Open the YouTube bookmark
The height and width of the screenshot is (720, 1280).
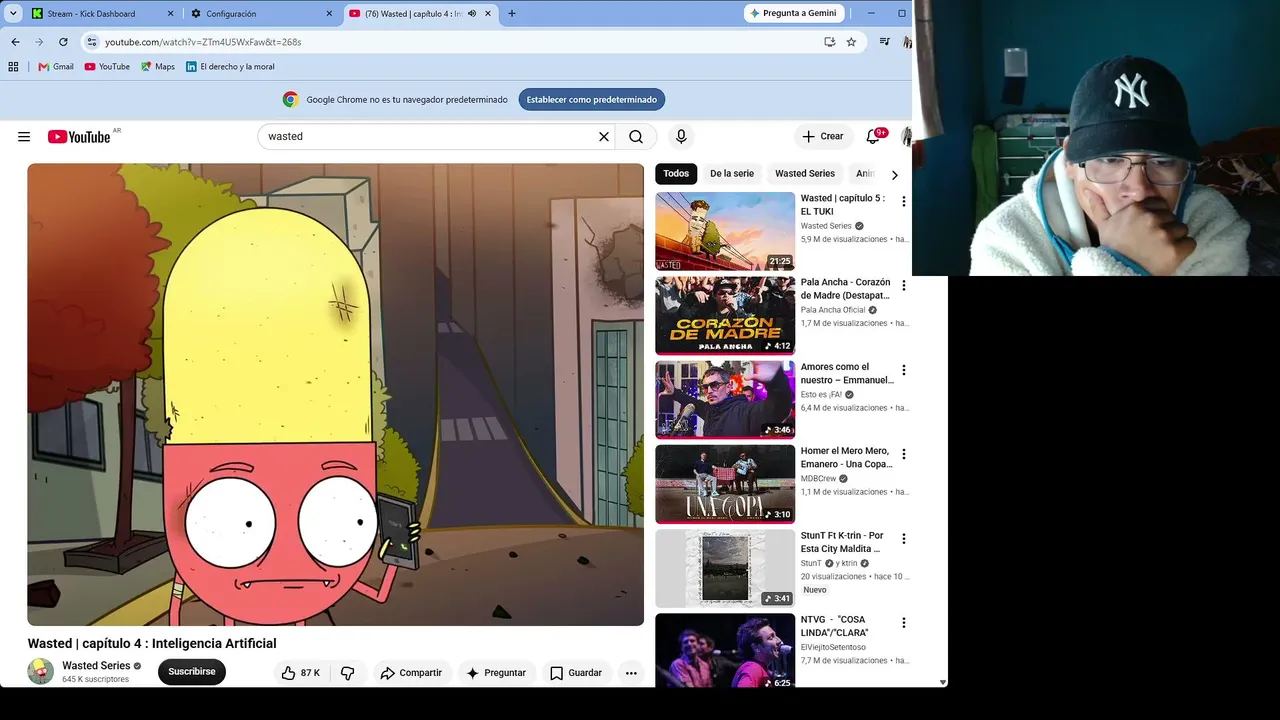[107, 67]
